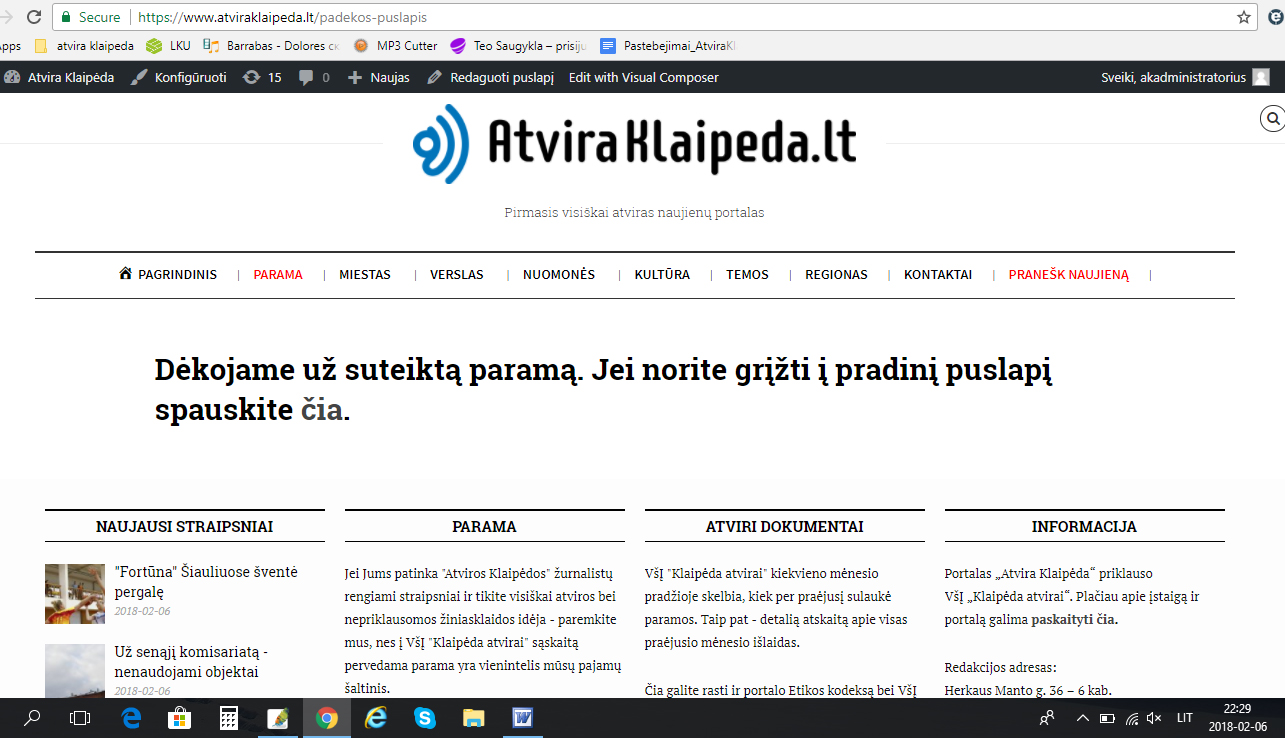Open the 'Fortūna' Šiauliuose article thumbnail
This screenshot has width=1285, height=738.
pos(75,593)
